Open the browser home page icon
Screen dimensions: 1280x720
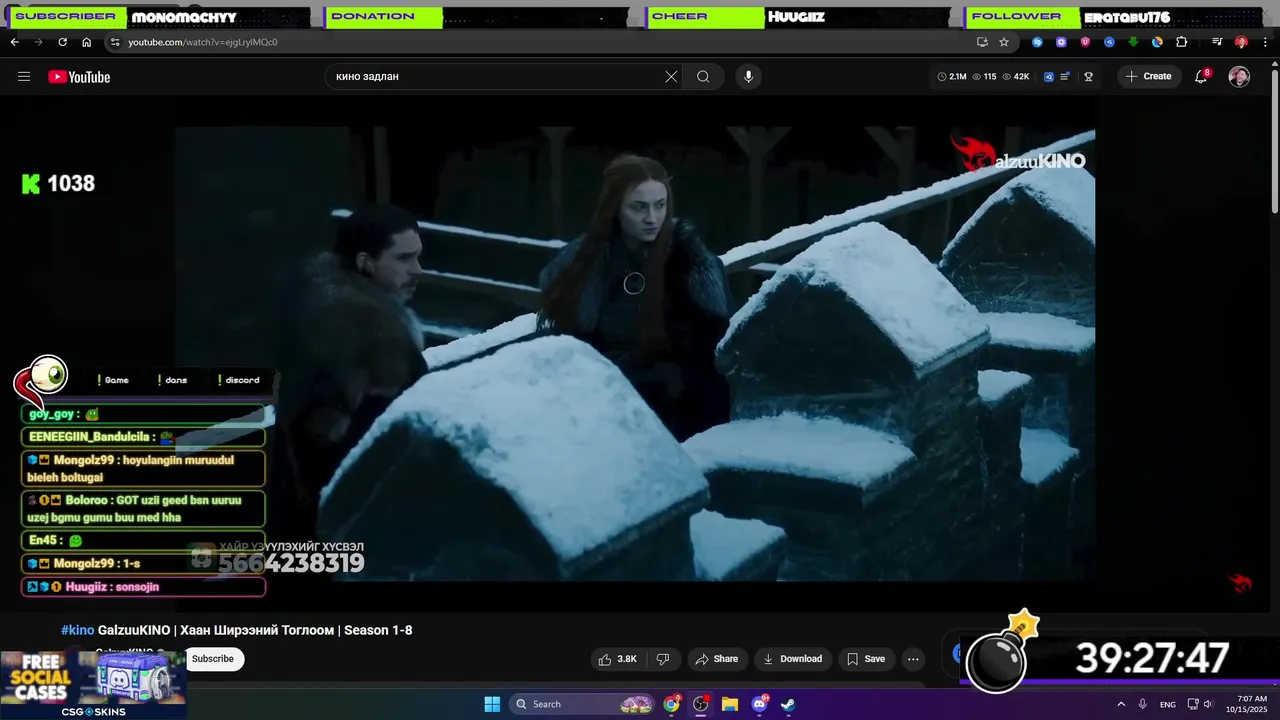(x=86, y=42)
